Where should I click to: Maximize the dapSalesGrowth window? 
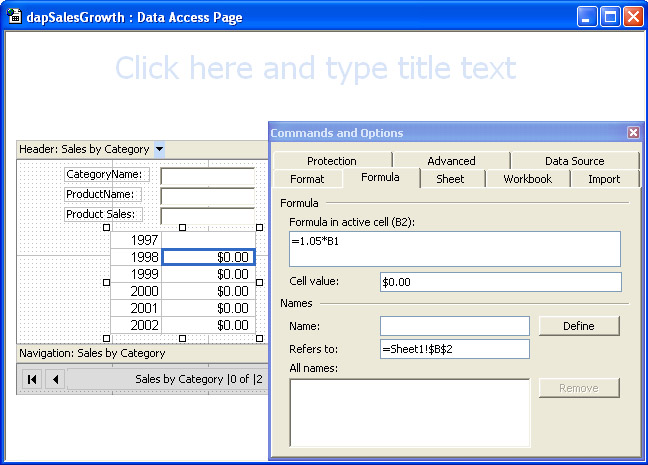tap(610, 17)
